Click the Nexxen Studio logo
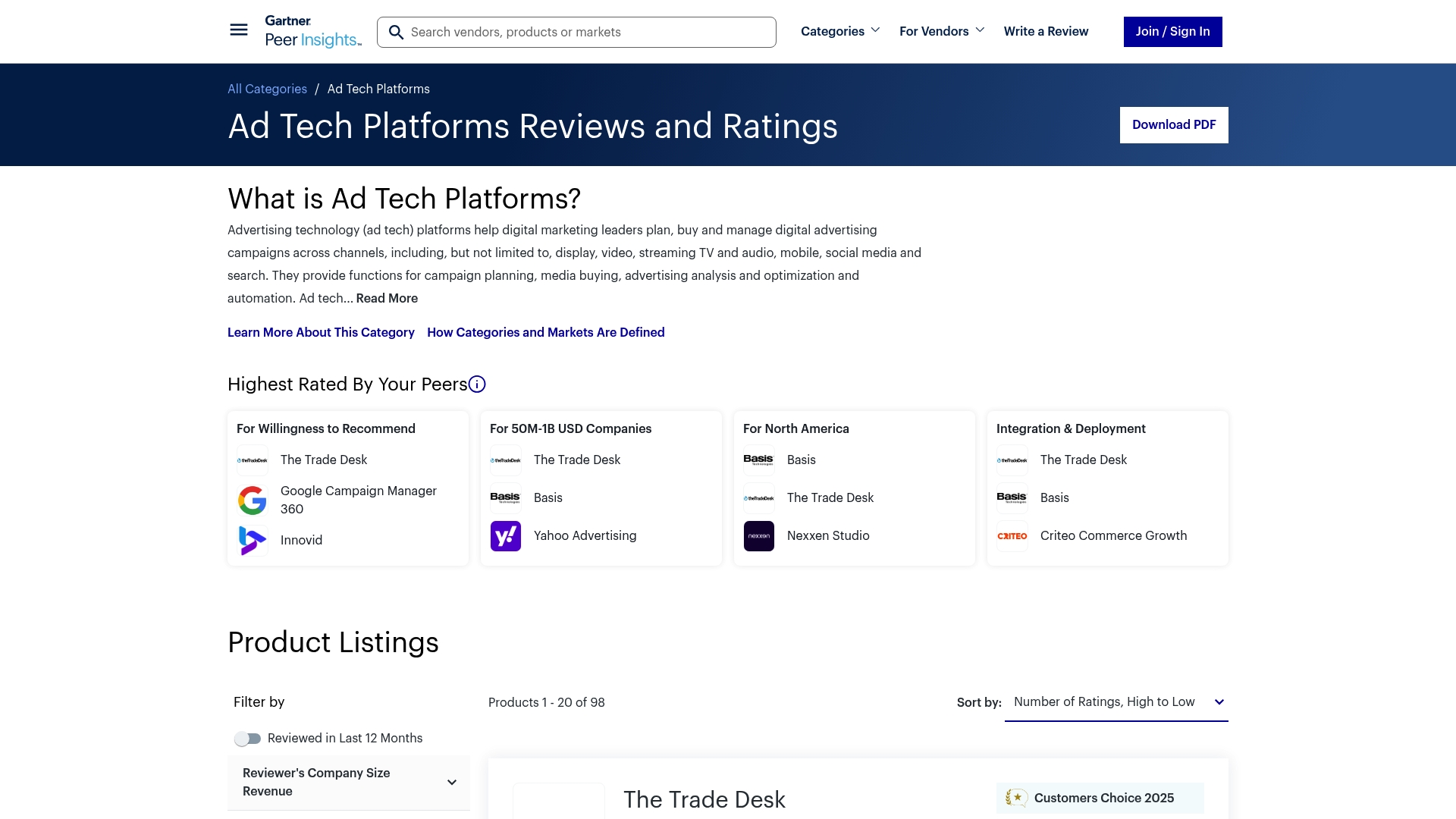This screenshot has width=1456, height=819. pyautogui.click(x=759, y=536)
